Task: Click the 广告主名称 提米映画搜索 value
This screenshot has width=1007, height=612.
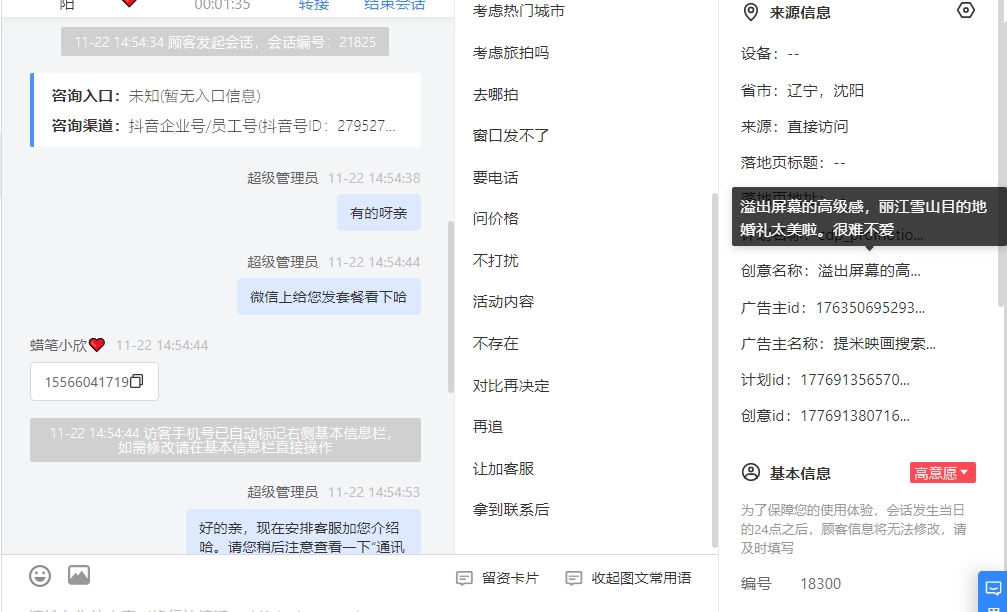Action: [x=884, y=344]
